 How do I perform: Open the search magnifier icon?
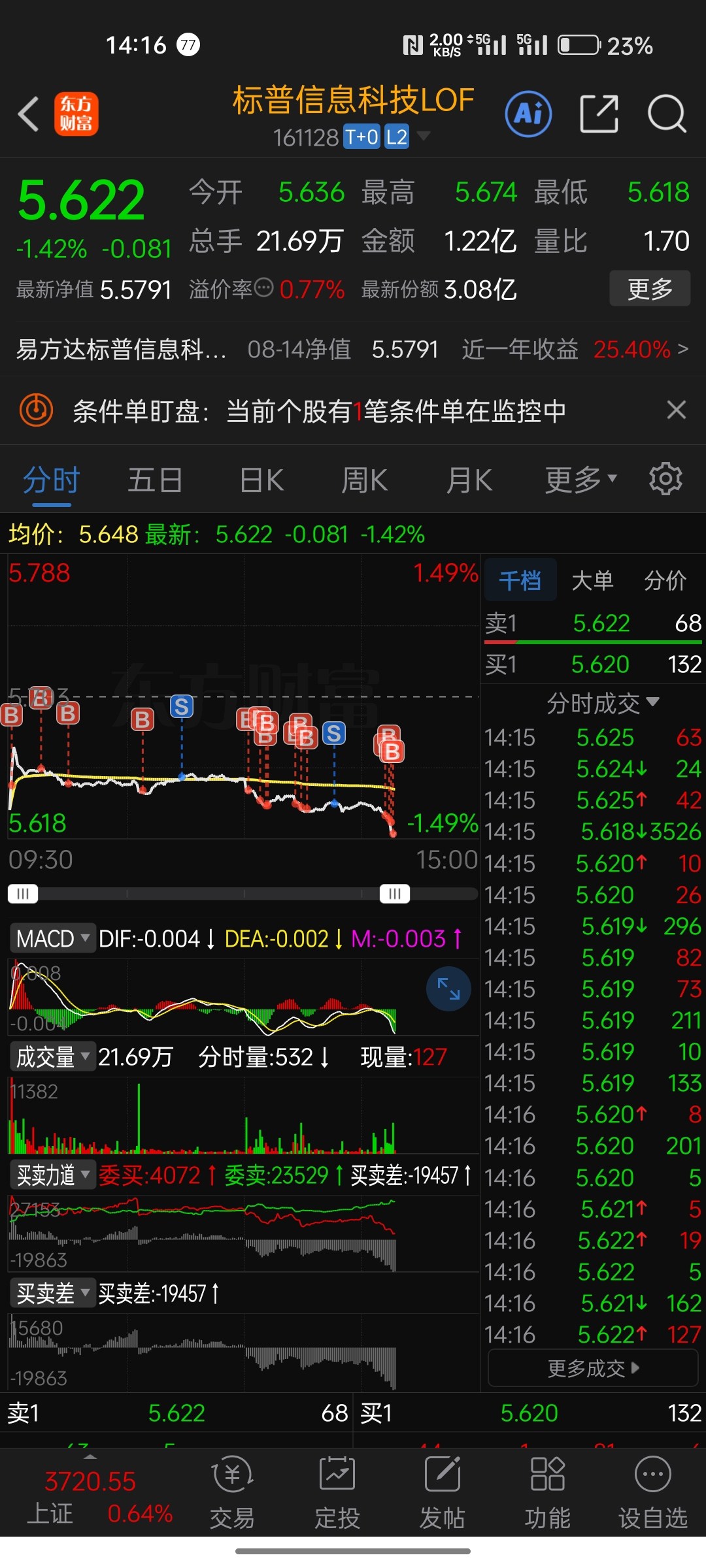click(x=667, y=114)
